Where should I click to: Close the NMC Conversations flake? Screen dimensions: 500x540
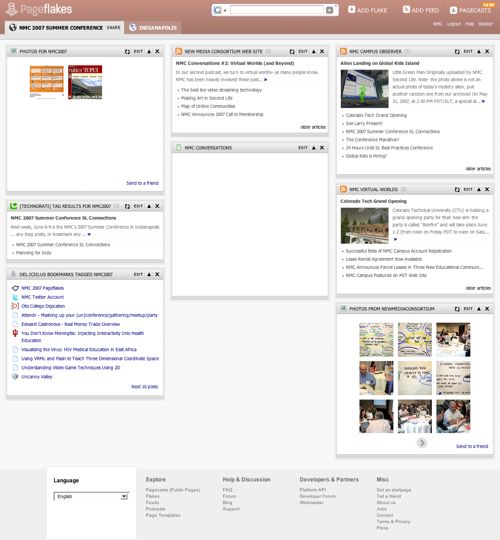point(322,148)
